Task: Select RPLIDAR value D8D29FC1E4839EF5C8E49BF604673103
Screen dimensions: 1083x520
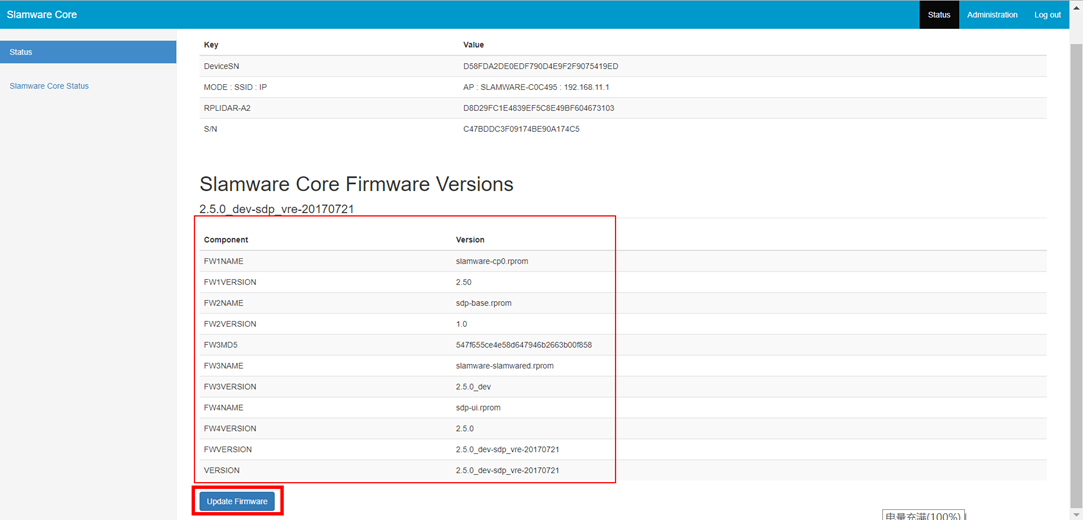Action: tap(539, 108)
